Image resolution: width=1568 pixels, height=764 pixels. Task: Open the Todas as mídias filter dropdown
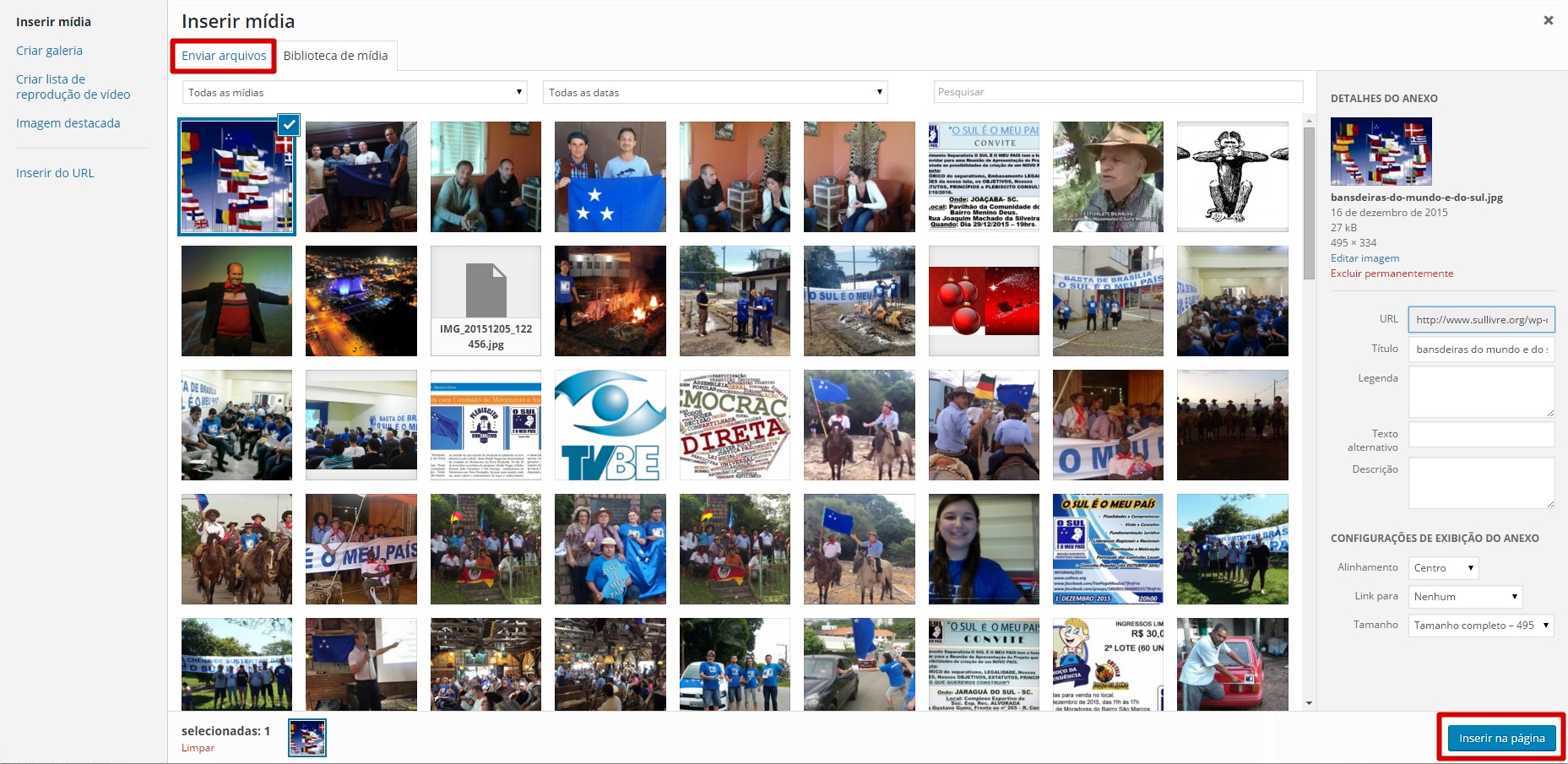click(355, 92)
